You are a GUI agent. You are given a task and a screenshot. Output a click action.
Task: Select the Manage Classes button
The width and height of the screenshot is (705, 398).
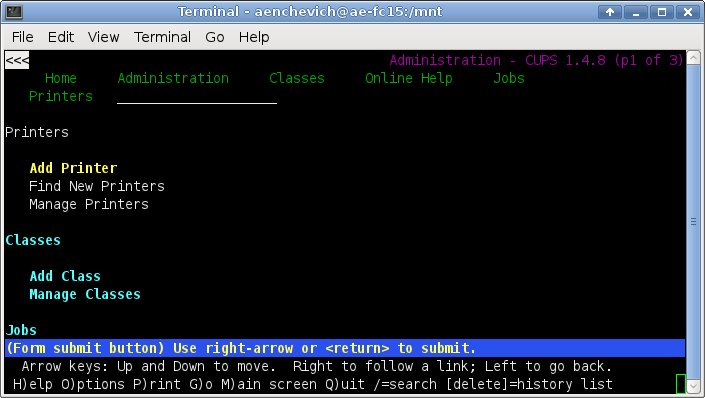point(85,294)
